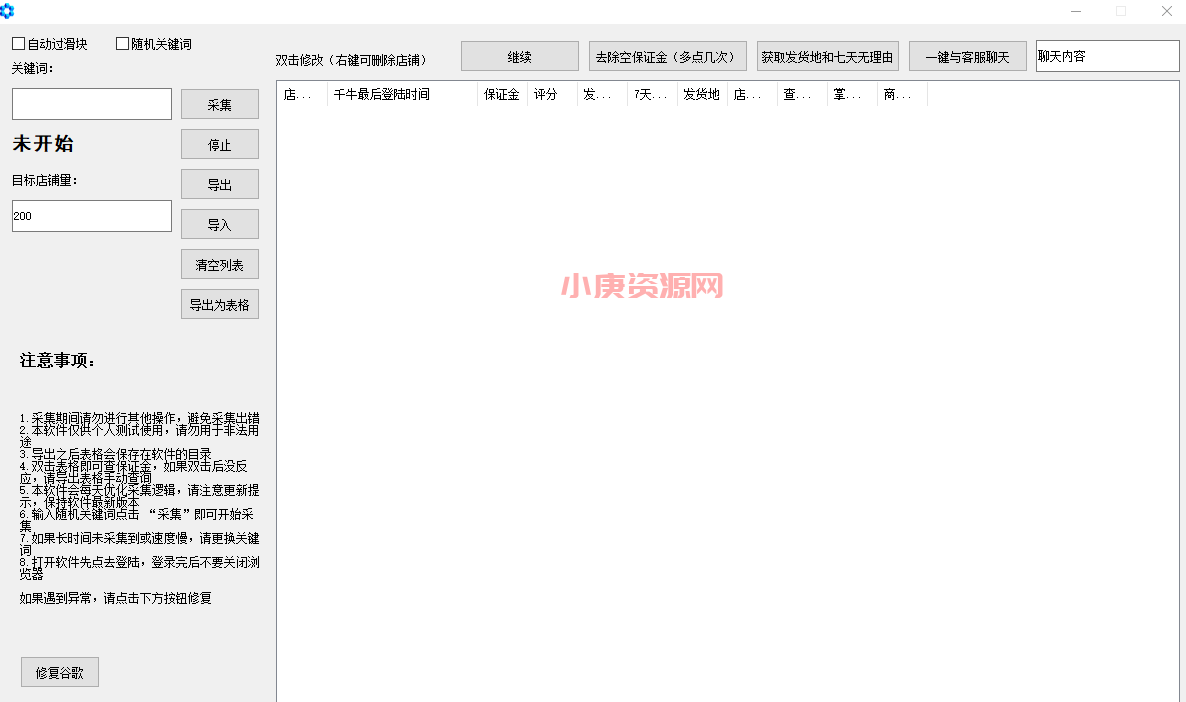Export to spreadsheet via 导出为表格

[219, 303]
